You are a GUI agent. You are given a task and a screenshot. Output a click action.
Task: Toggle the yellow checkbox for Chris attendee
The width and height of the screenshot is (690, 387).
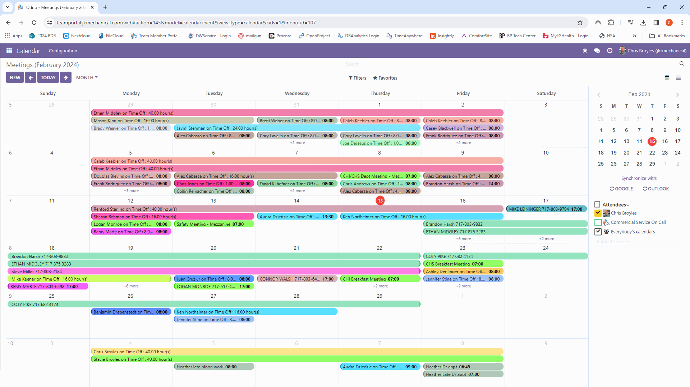tap(598, 213)
